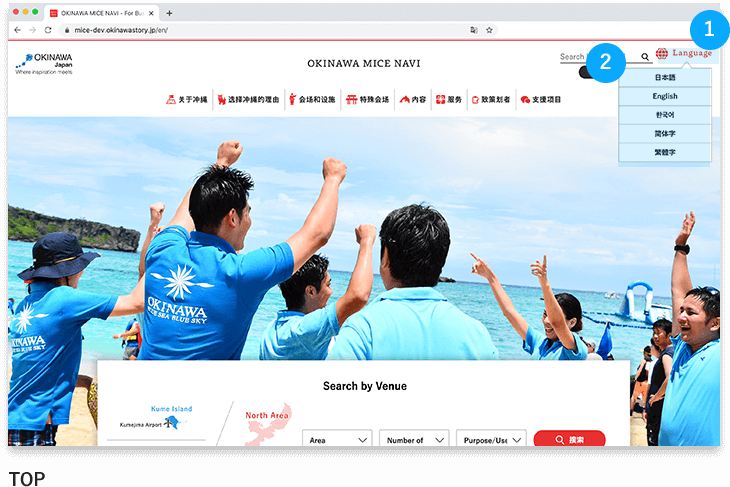
Task: Click the globe Language icon
Action: pyautogui.click(x=662, y=54)
